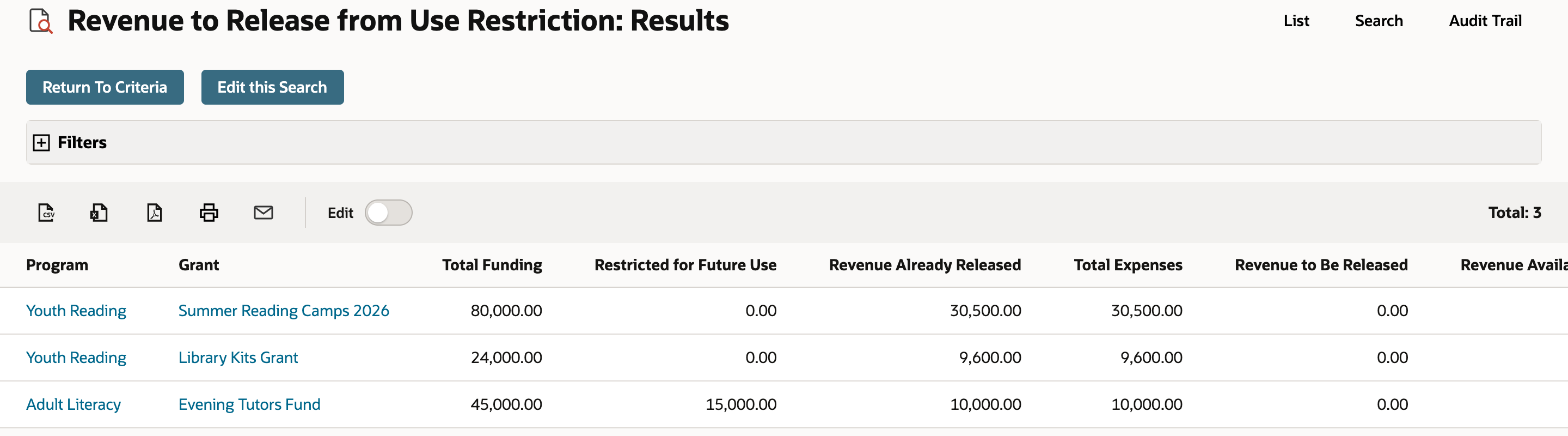Viewport: 1568px width, 436px height.
Task: Open the Audit Trail view
Action: [1485, 21]
